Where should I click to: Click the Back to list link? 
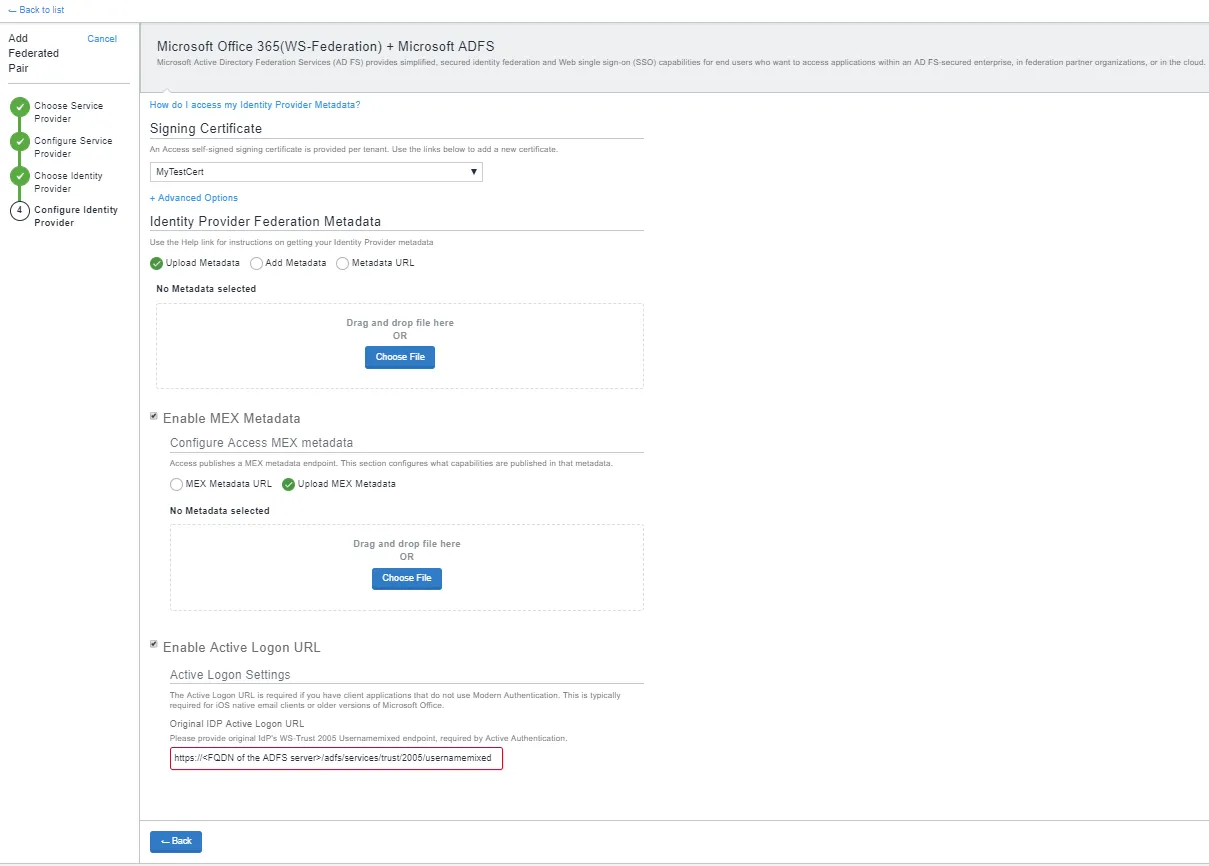pos(36,10)
